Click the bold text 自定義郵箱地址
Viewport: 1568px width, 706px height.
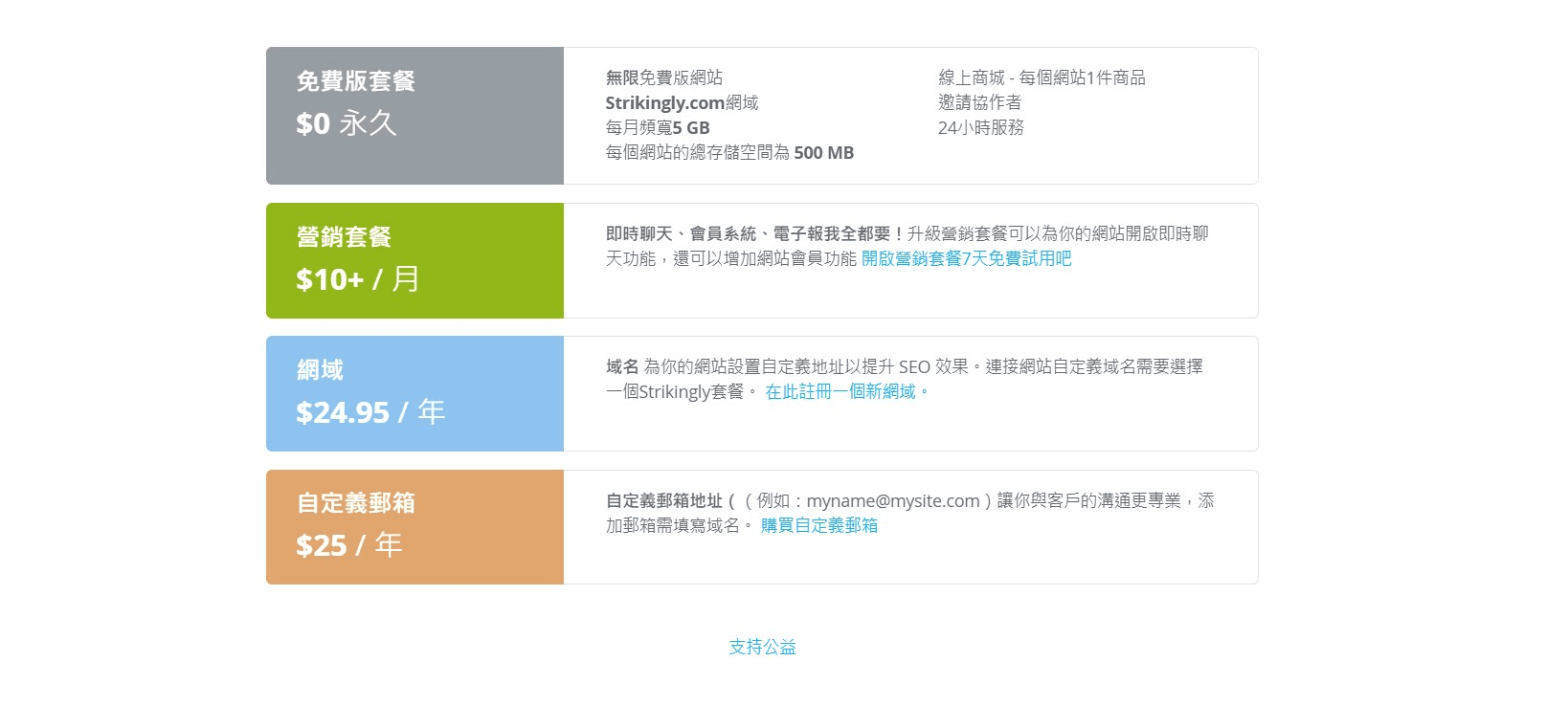coord(664,500)
